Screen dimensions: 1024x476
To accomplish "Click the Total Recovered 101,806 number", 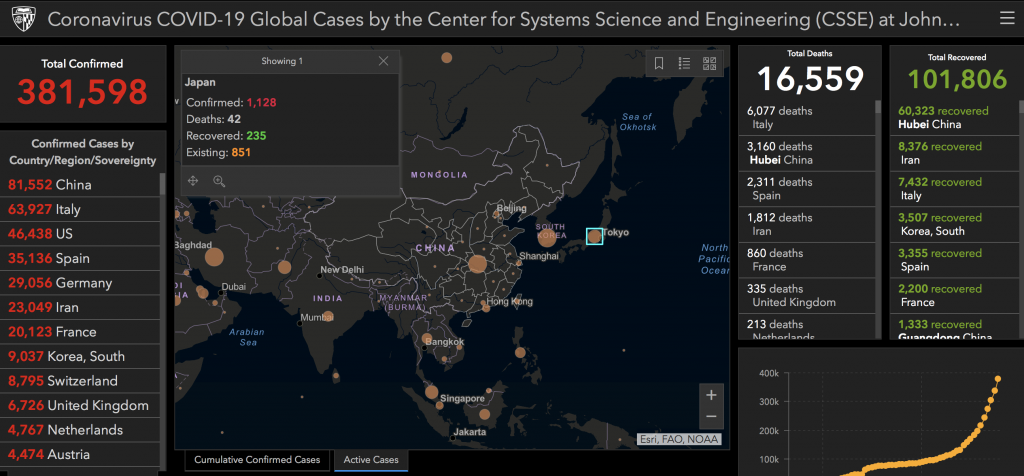I will pyautogui.click(x=957, y=79).
